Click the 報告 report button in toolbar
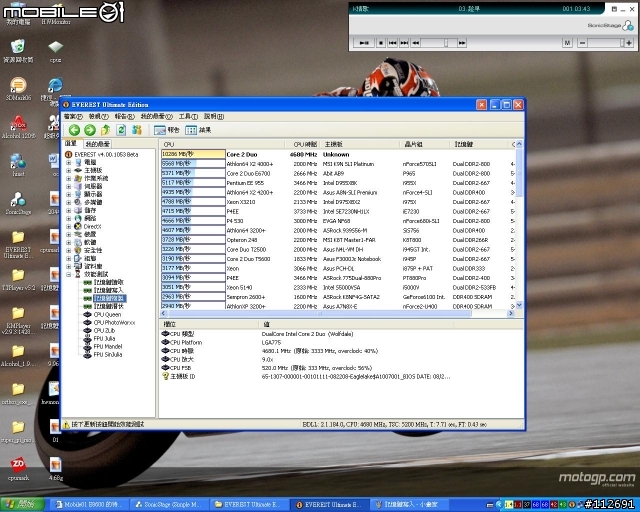Image resolution: width=640 pixels, height=512 pixels. point(167,130)
